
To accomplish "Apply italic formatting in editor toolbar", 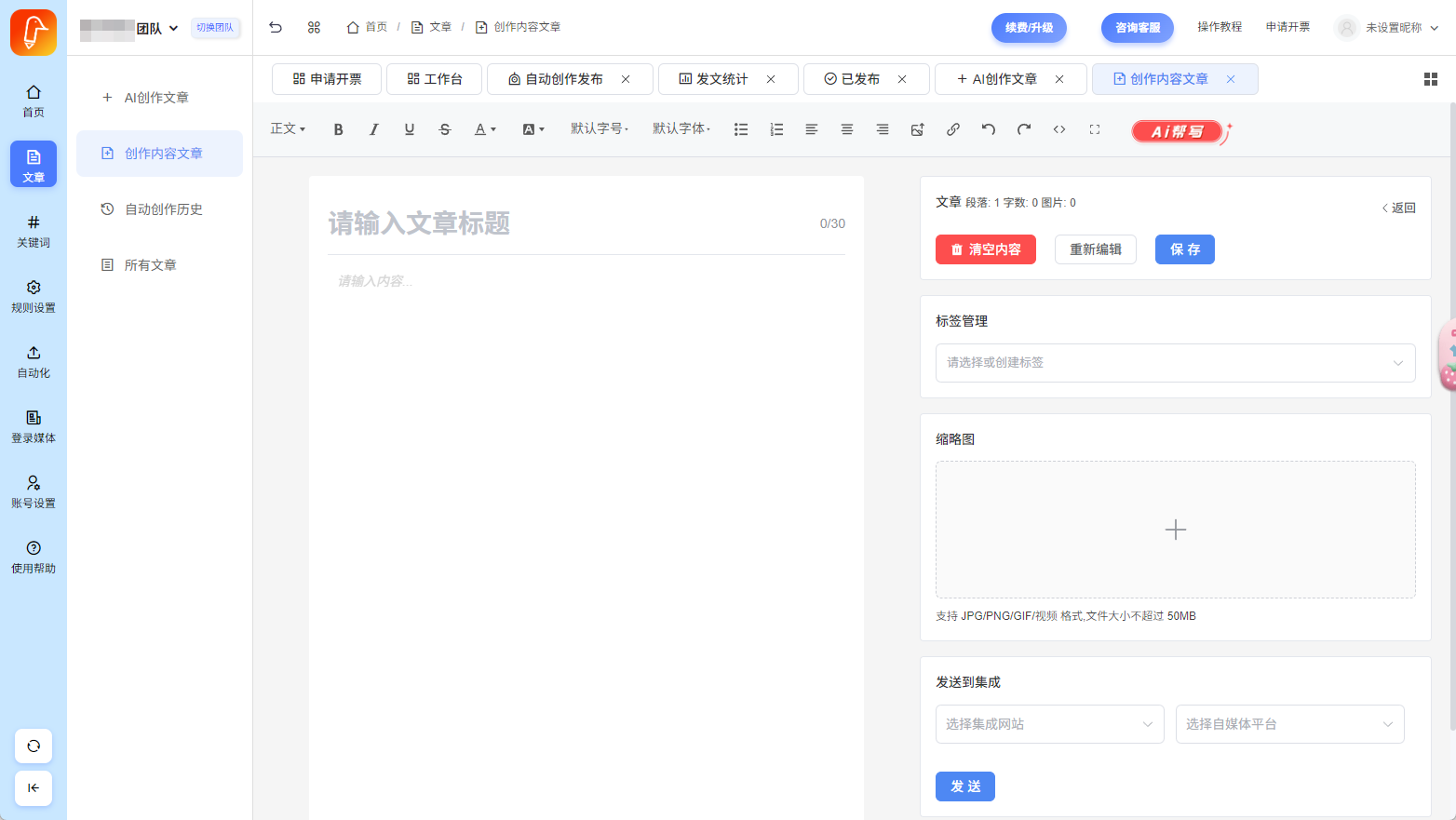I will [374, 129].
